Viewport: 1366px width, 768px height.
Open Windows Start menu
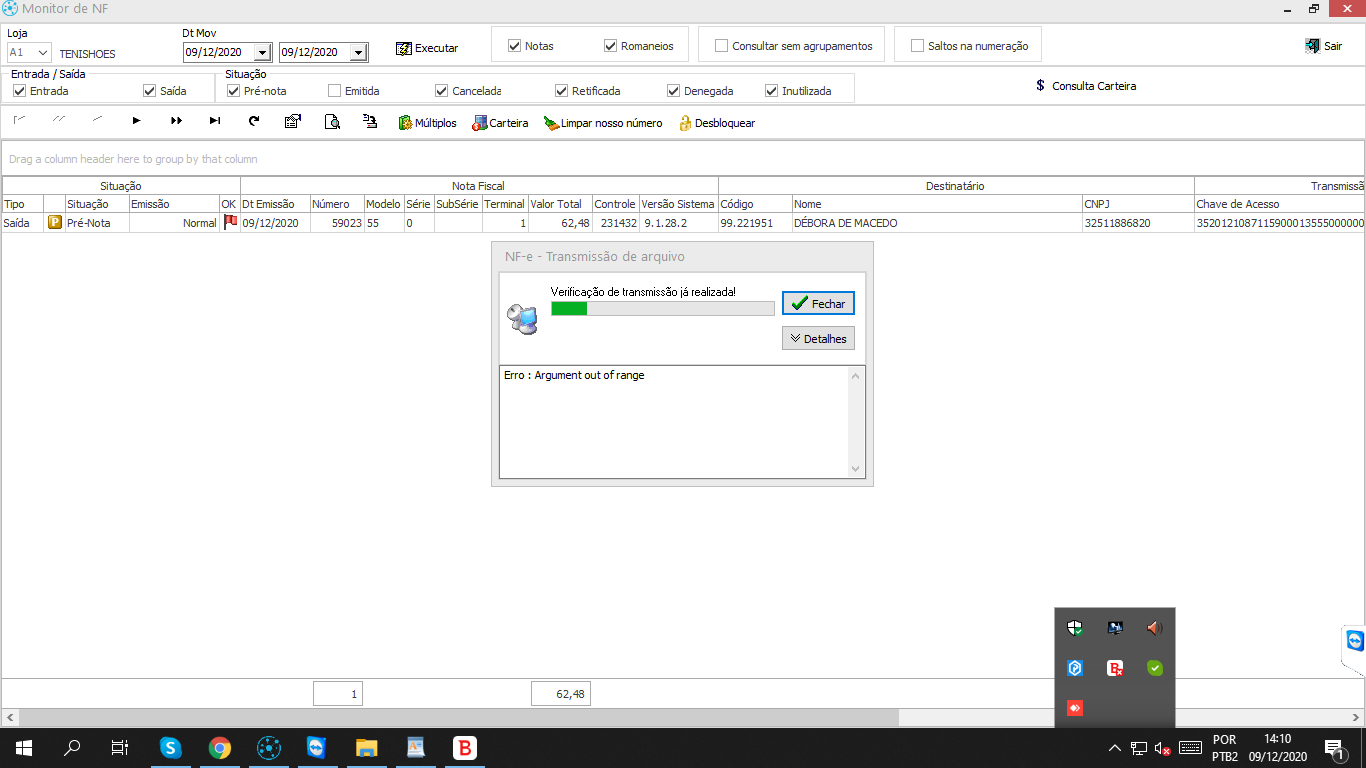tap(23, 748)
